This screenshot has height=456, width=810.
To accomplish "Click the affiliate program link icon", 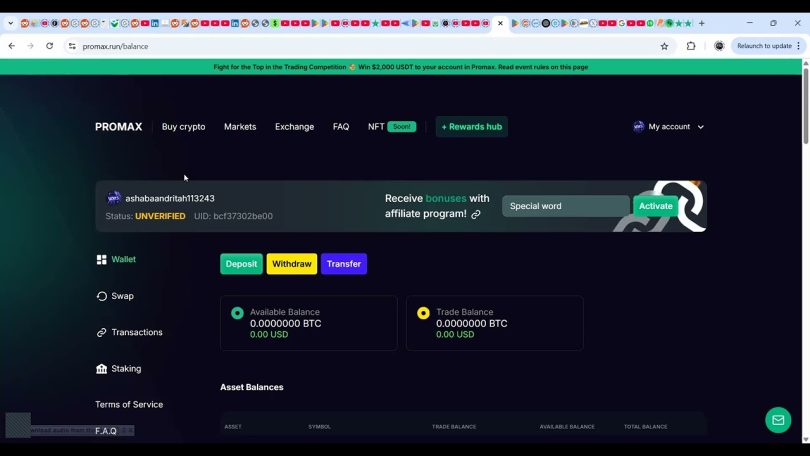I will (476, 214).
